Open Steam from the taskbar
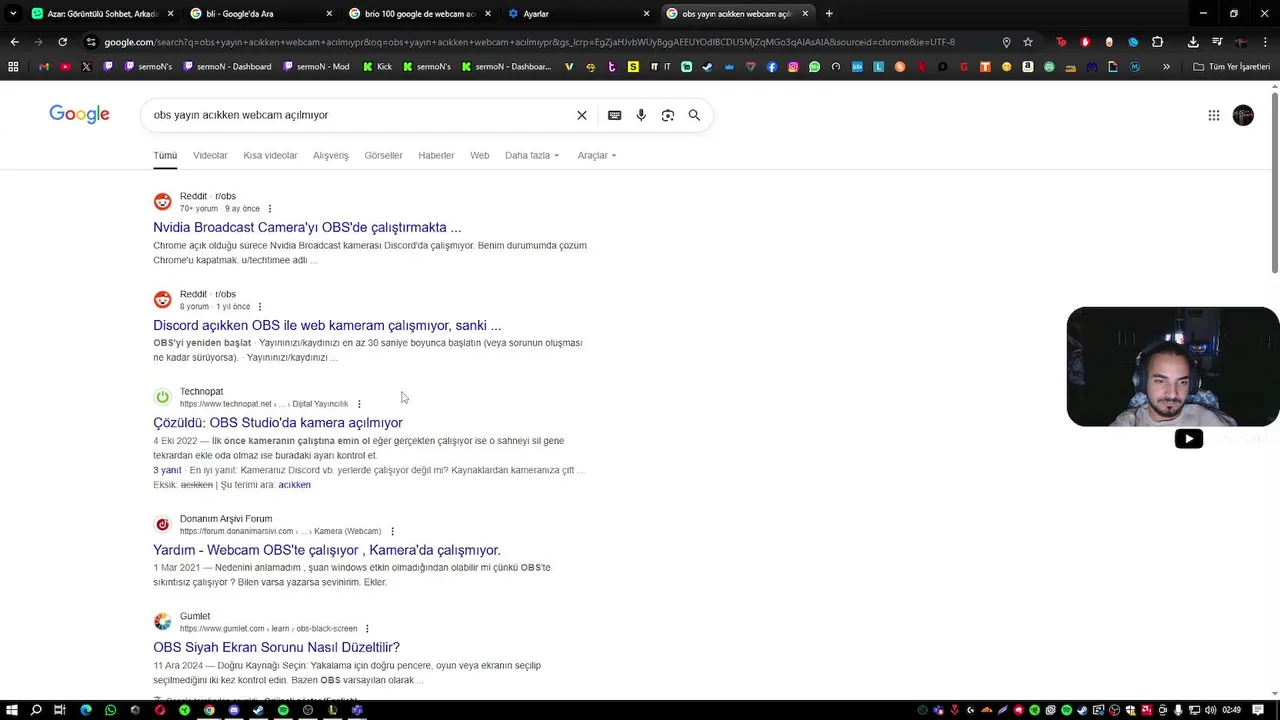Screen dimensions: 1280x720 tap(258, 710)
